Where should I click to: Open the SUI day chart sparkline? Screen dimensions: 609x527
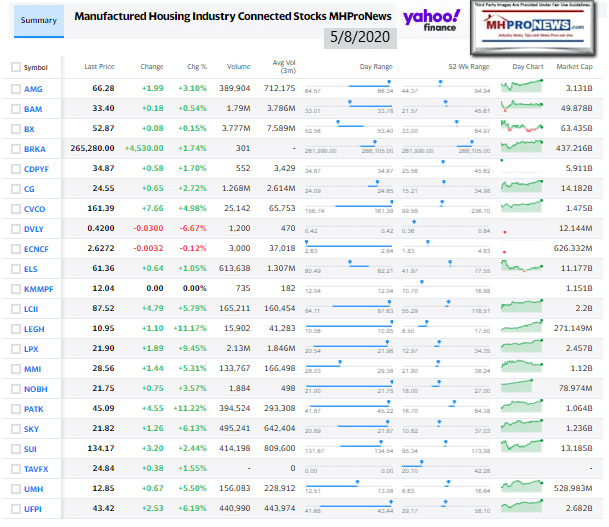click(526, 447)
